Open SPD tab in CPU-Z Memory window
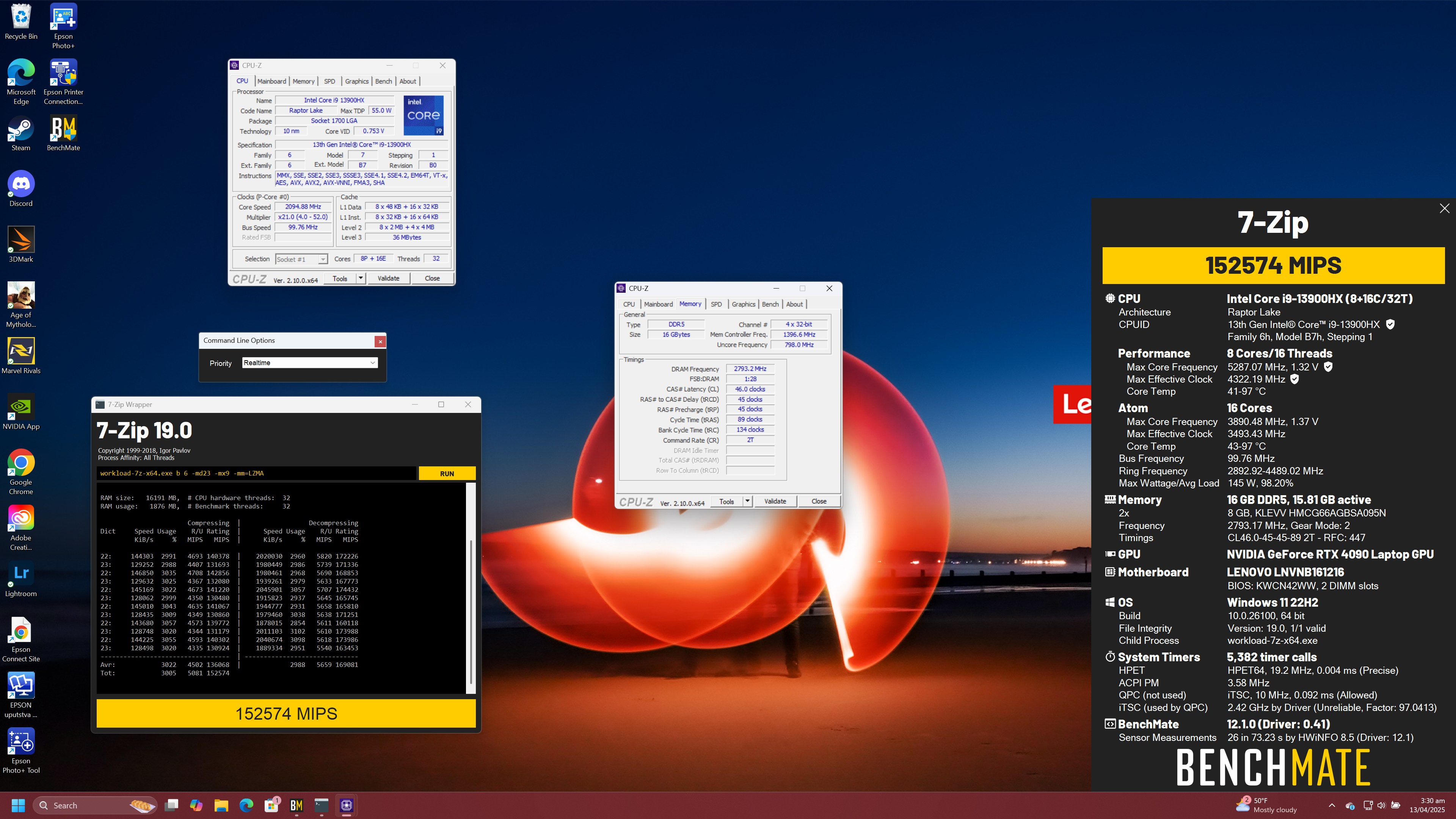The height and width of the screenshot is (819, 1456). coord(716,304)
